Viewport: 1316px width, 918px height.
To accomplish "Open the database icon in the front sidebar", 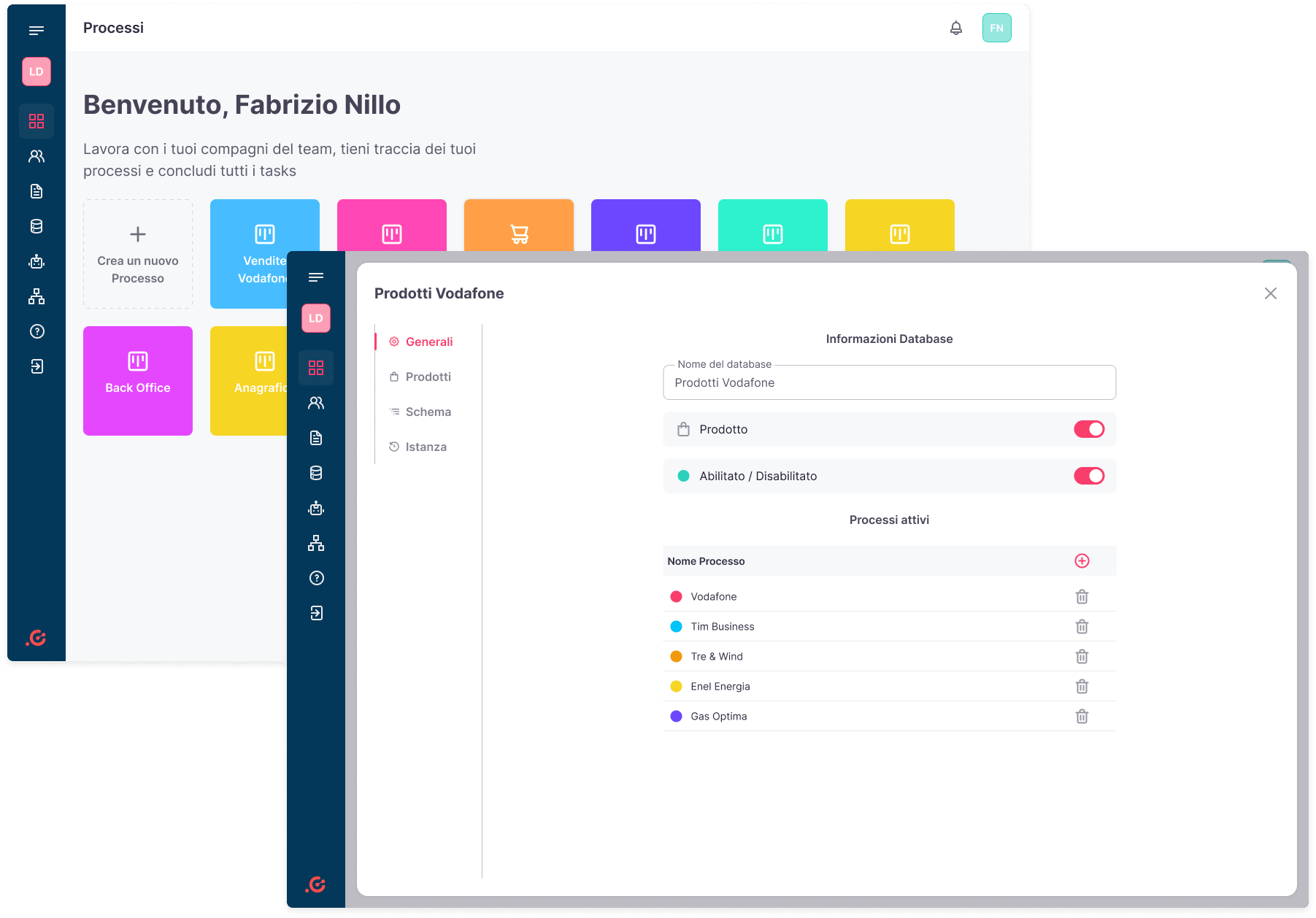I will click(x=316, y=474).
